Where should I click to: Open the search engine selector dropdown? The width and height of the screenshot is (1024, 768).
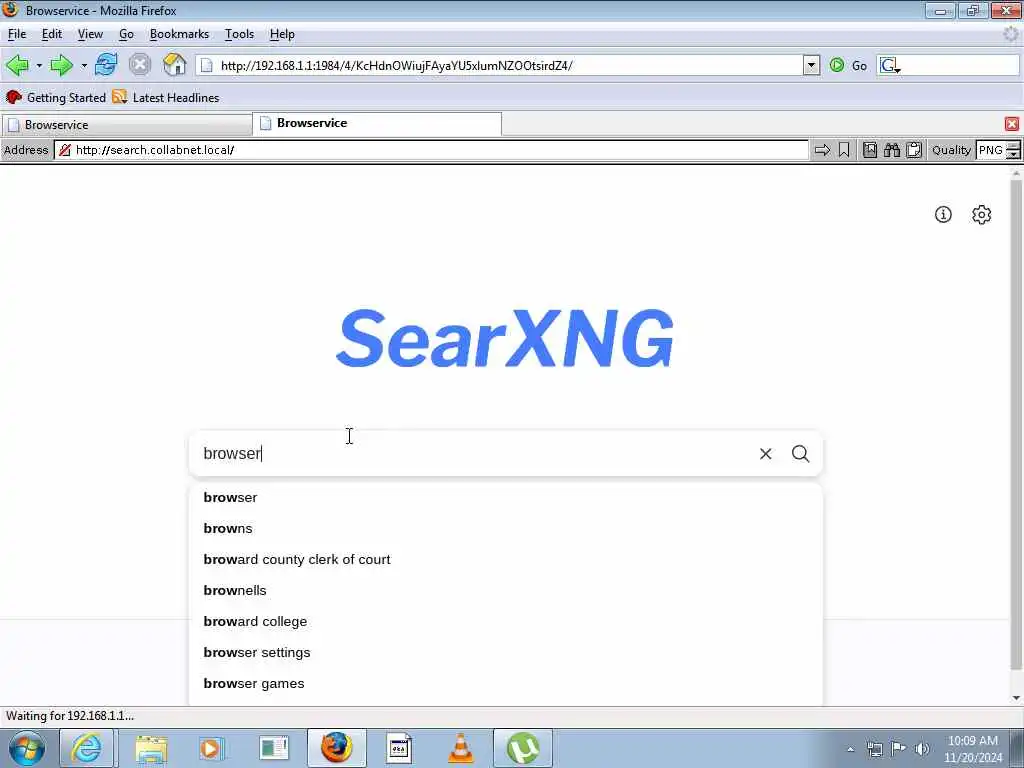[x=889, y=65]
